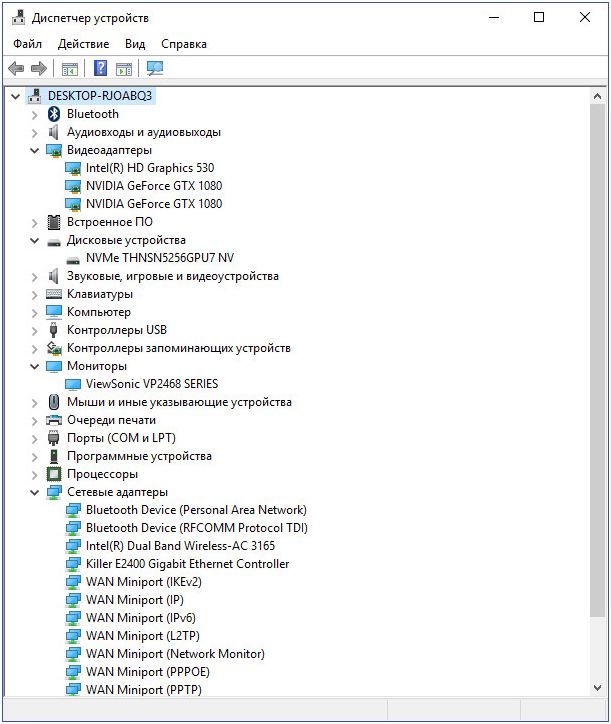The width and height of the screenshot is (611, 724).
Task: Click the Intel(R) HD Graphics 530 icon
Action: 73,168
